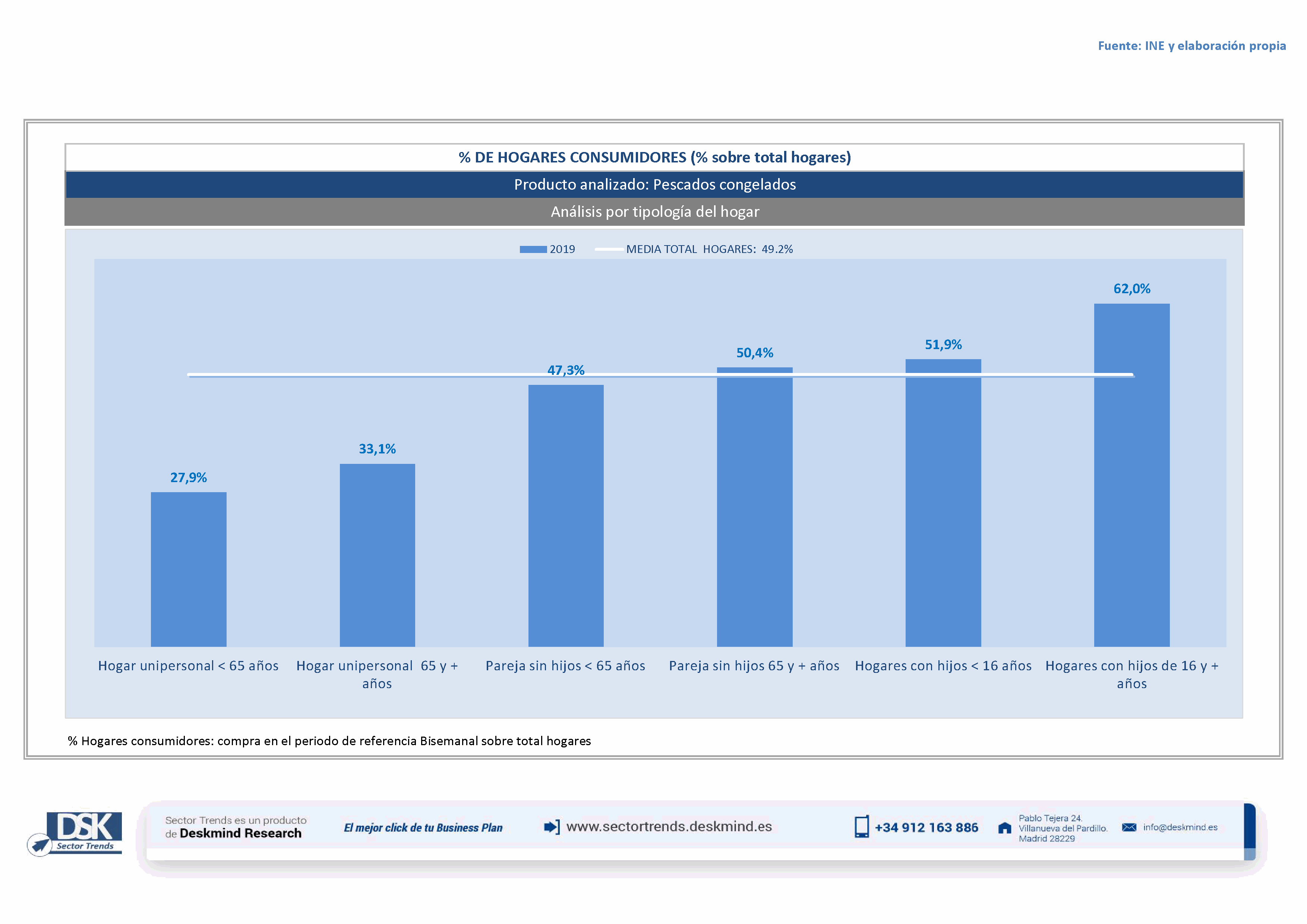
Task: Select the 50,4% bar
Action: [754, 506]
